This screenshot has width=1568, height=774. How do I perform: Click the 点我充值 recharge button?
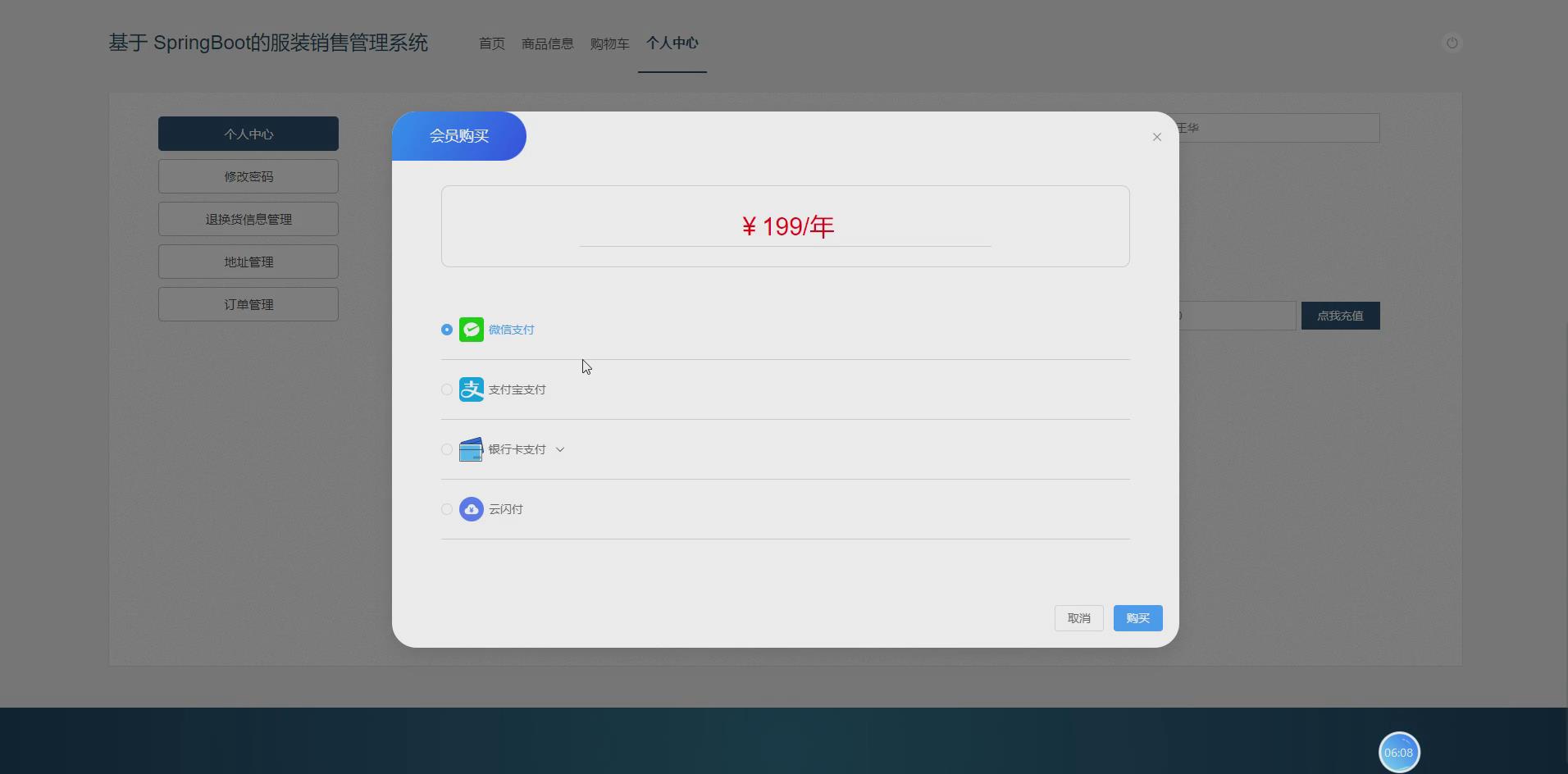(1340, 316)
